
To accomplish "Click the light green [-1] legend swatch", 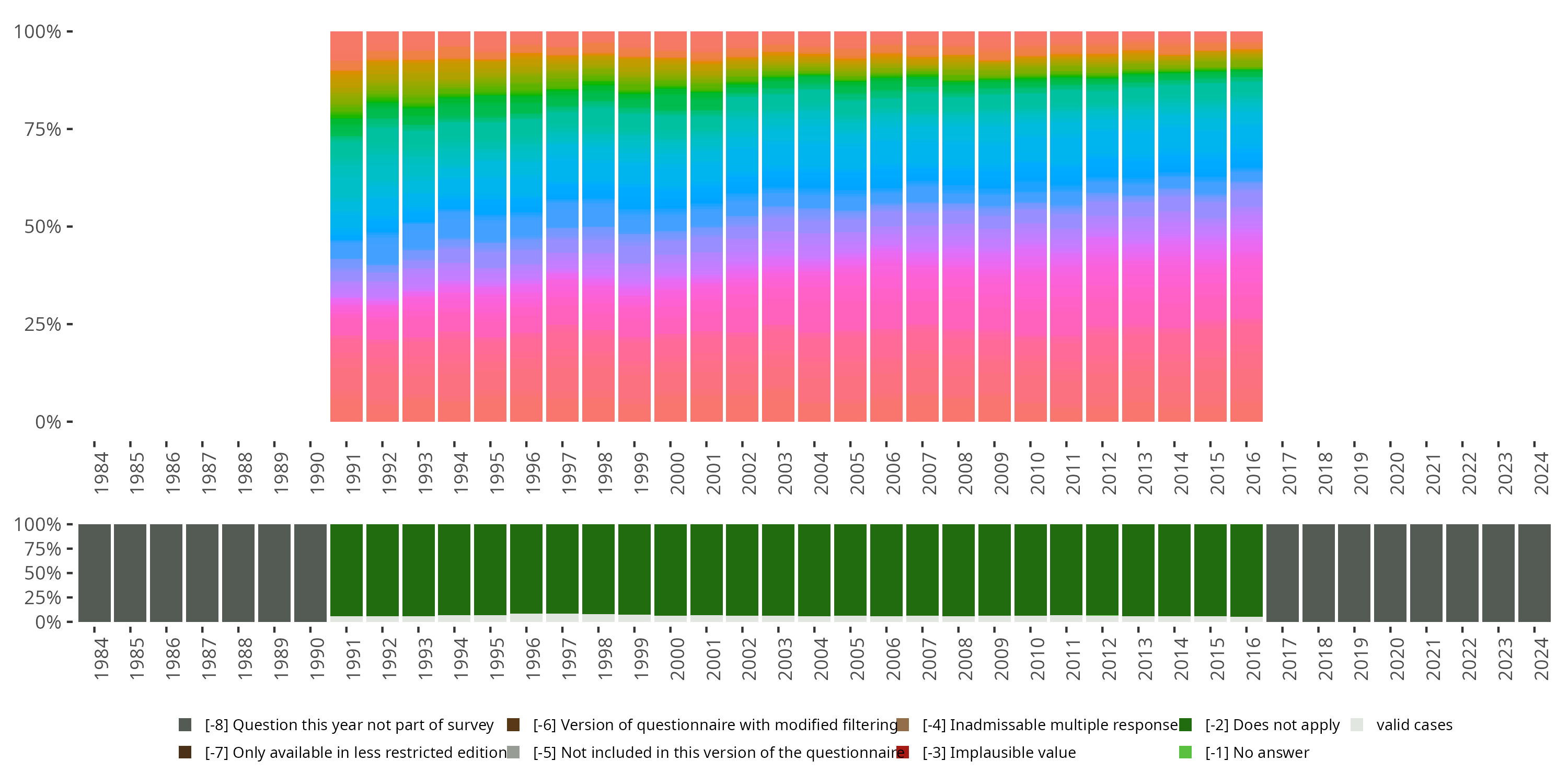I will tap(1185, 752).
